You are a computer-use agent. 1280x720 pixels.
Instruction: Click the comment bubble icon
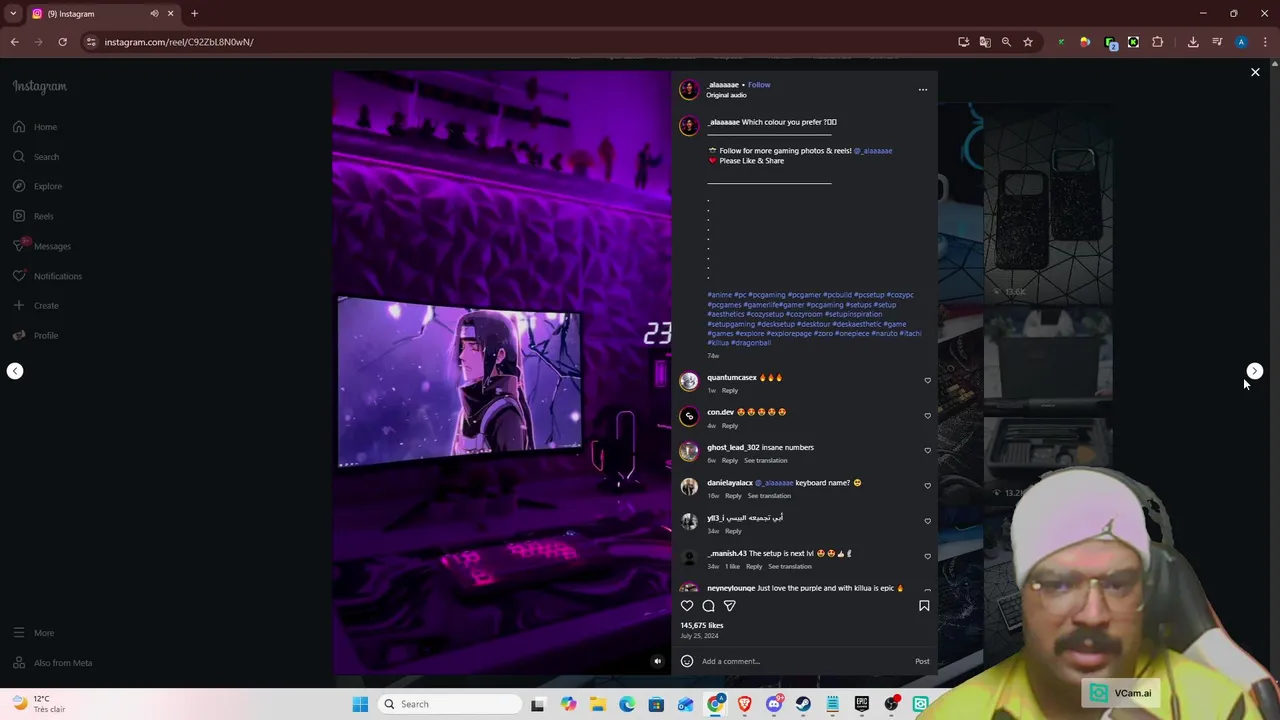pyautogui.click(x=708, y=606)
